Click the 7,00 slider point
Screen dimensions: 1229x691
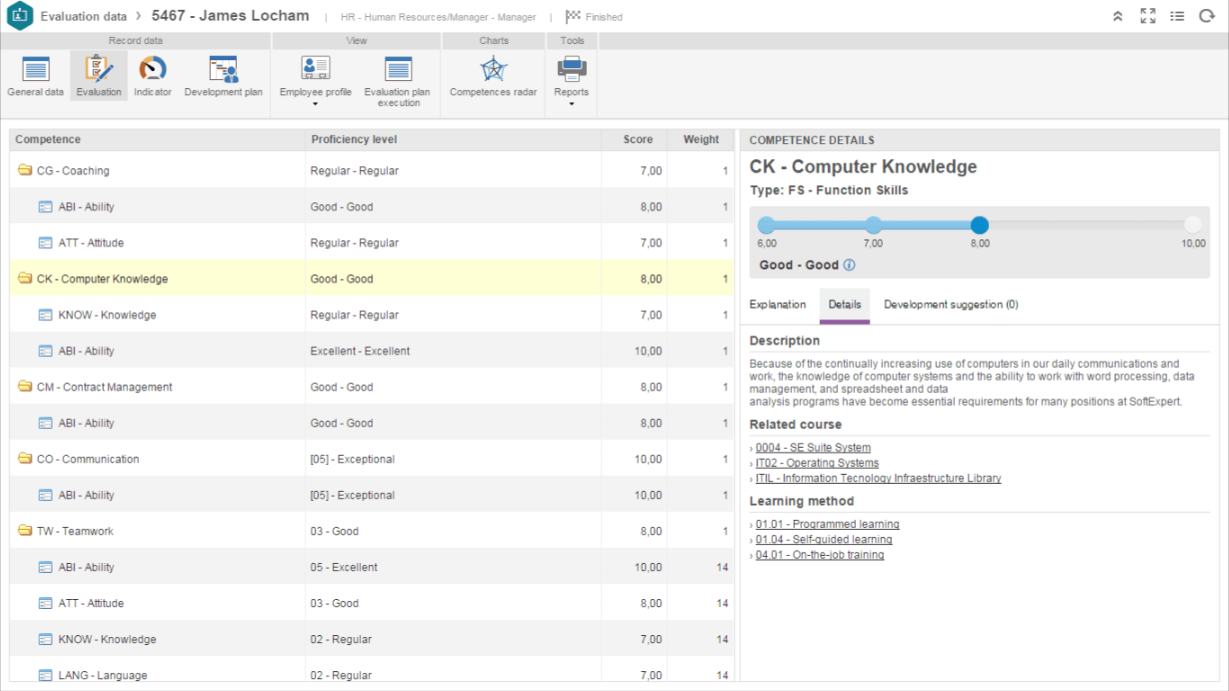point(873,225)
